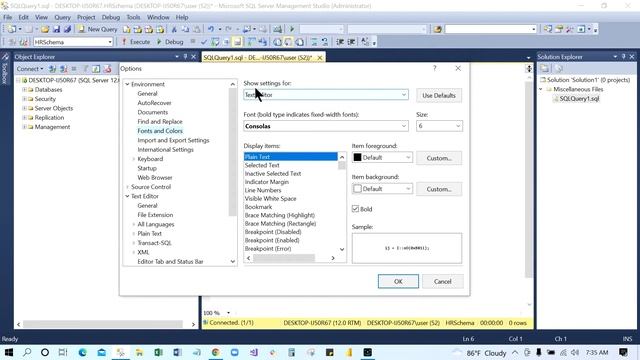Viewport: 640px width, 360px height.
Task: Click the Save icon in the toolbar
Action: tap(56, 29)
